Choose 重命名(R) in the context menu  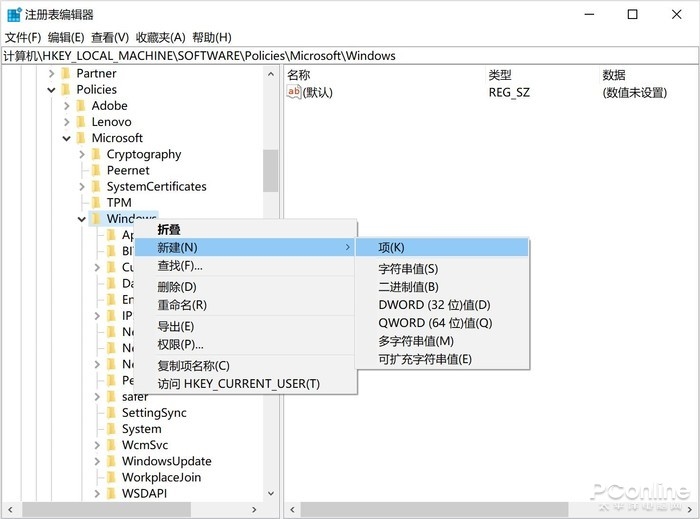point(245,305)
